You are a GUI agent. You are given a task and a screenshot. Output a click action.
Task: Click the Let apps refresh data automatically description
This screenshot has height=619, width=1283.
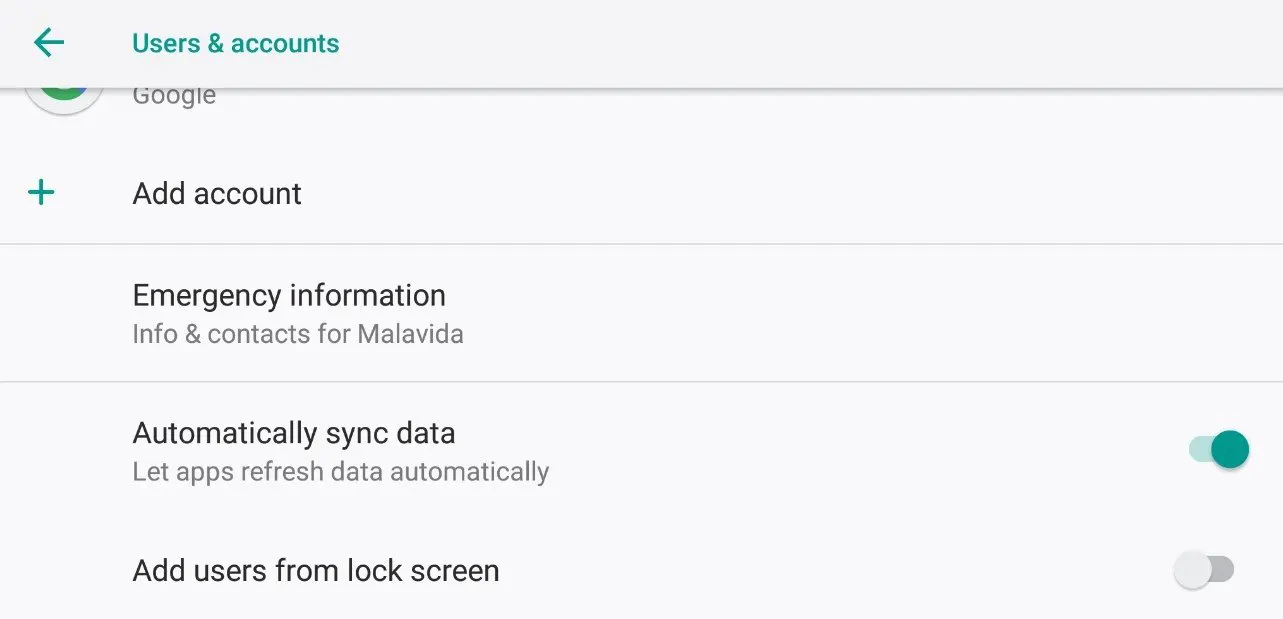pyautogui.click(x=340, y=472)
